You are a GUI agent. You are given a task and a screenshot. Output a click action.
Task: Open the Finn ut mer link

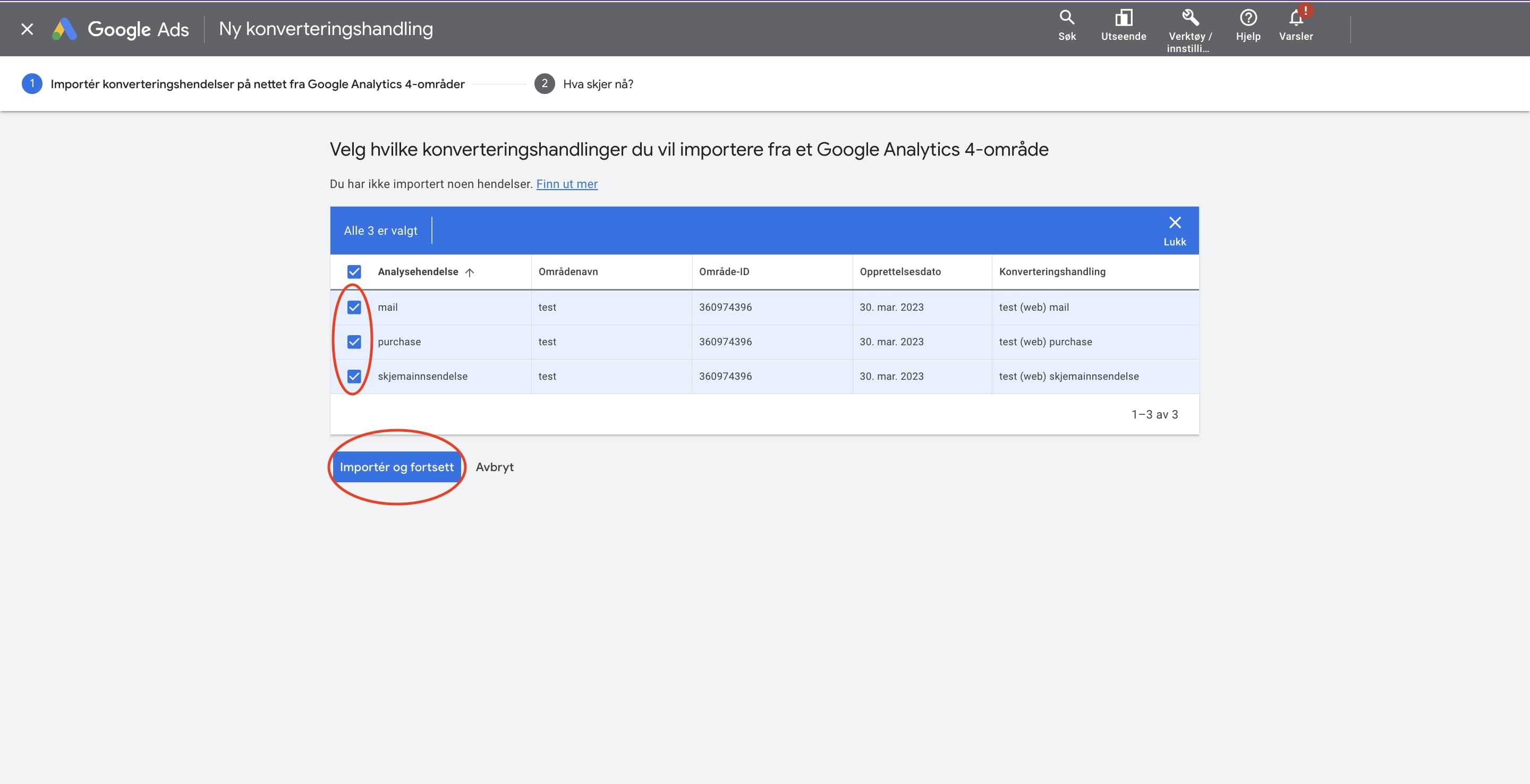click(567, 184)
